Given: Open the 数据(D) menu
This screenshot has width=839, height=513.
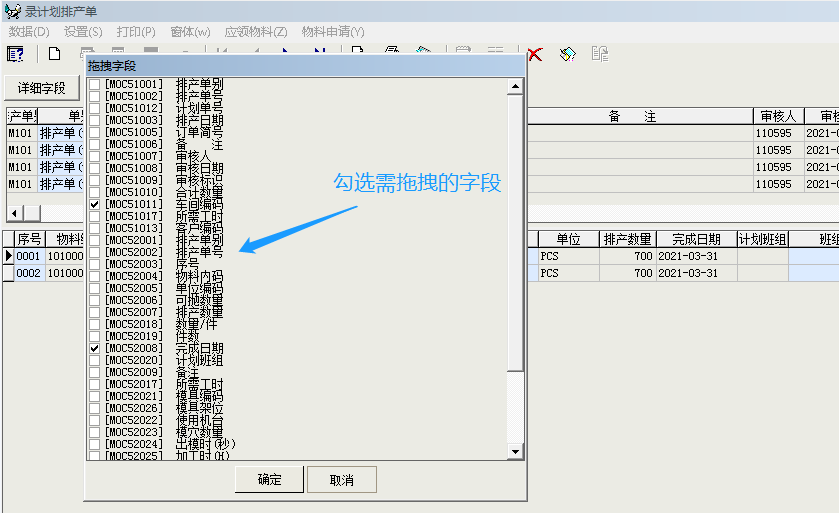Looking at the screenshot, I should tap(29, 32).
